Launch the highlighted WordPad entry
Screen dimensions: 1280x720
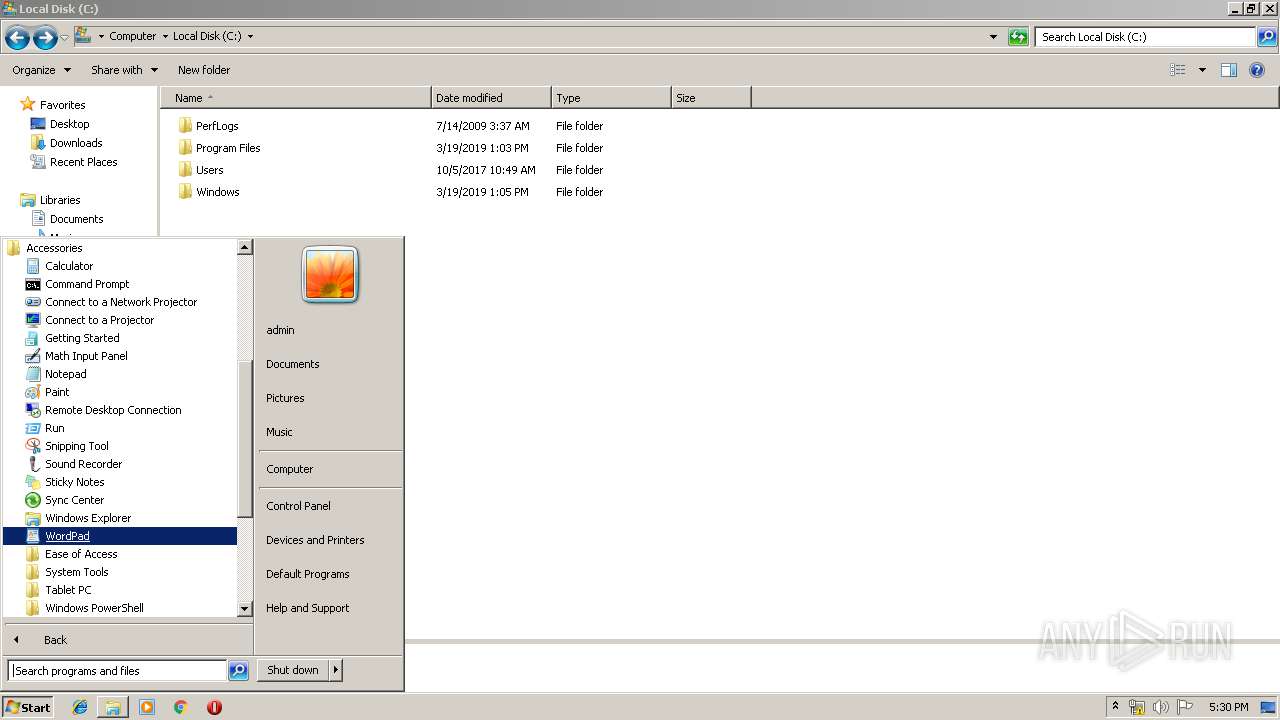pyautogui.click(x=120, y=536)
